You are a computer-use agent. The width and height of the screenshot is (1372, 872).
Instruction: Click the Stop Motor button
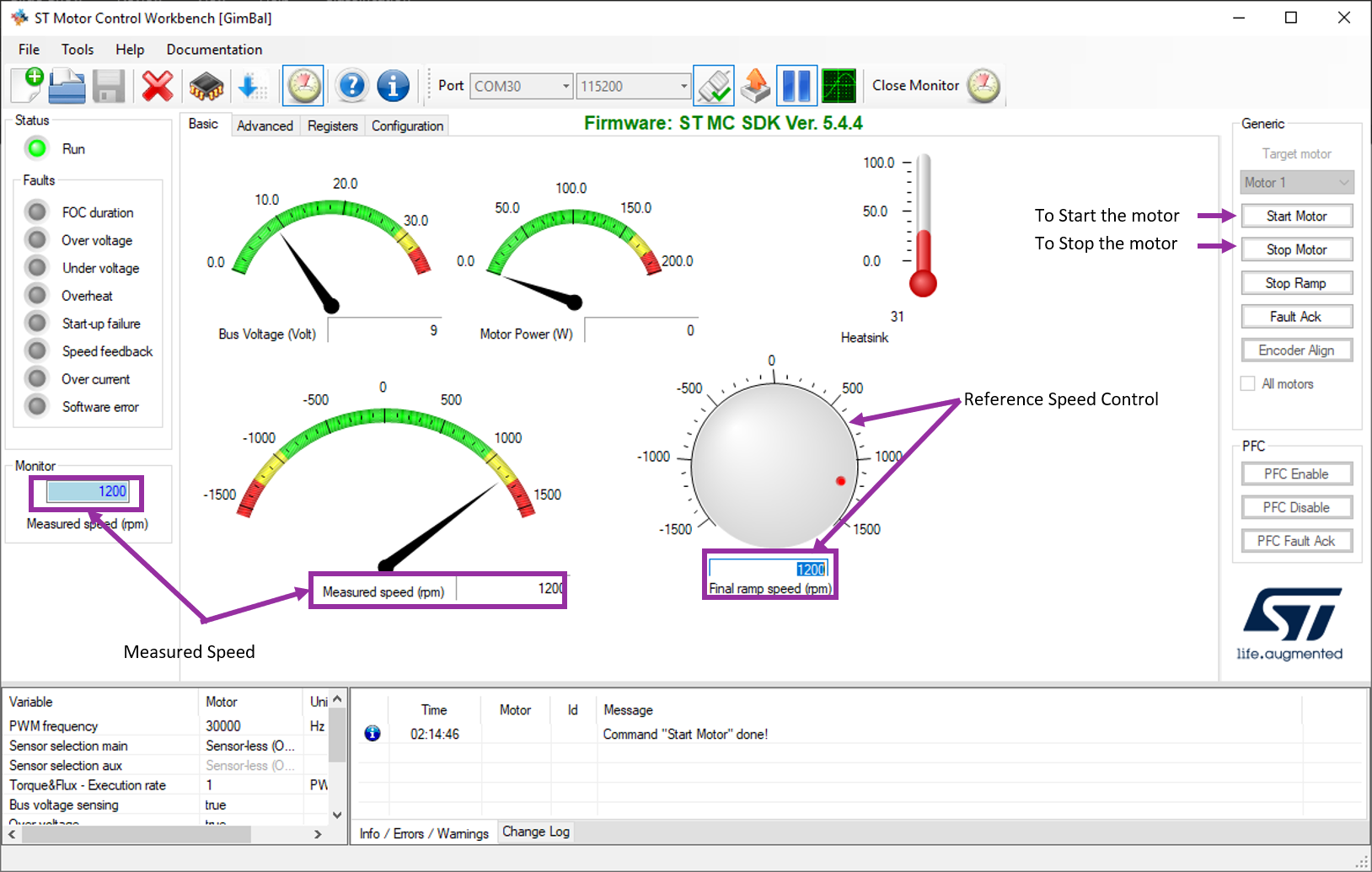click(x=1297, y=249)
